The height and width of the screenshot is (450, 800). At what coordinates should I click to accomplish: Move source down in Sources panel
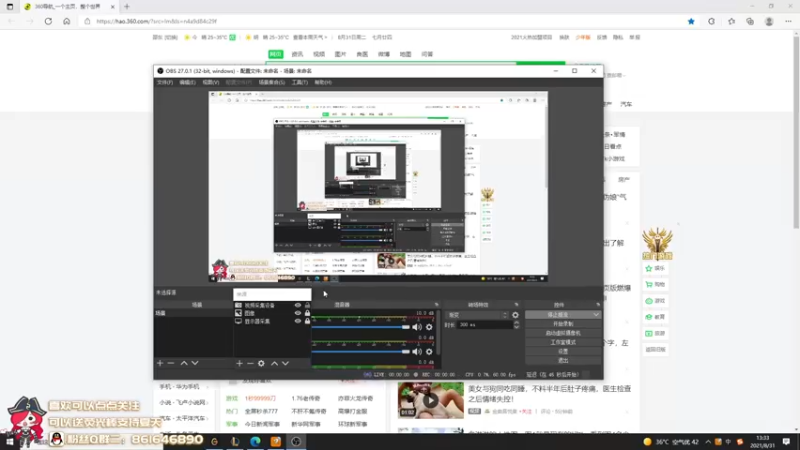point(285,363)
